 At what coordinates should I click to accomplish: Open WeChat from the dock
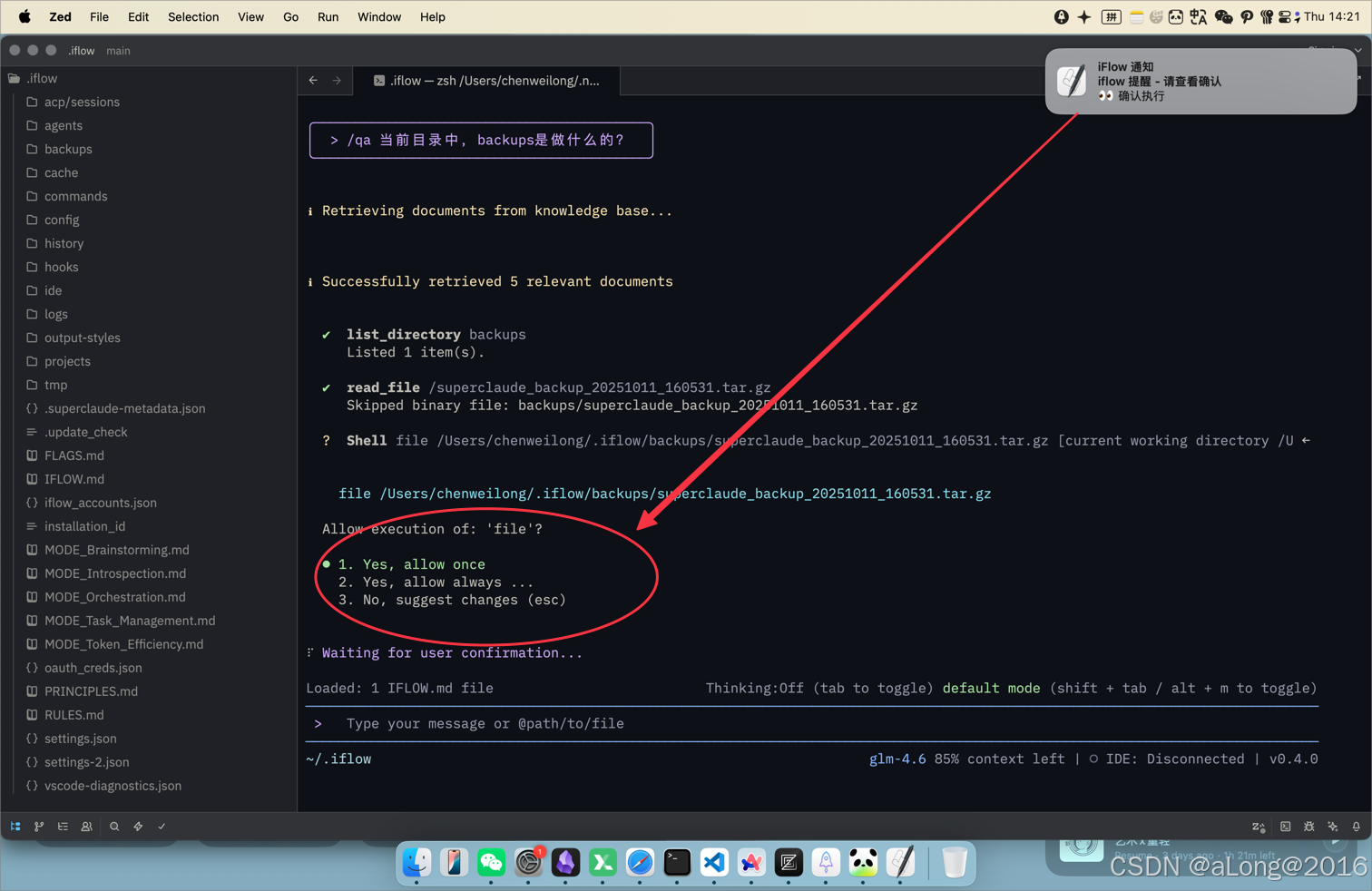(x=491, y=862)
